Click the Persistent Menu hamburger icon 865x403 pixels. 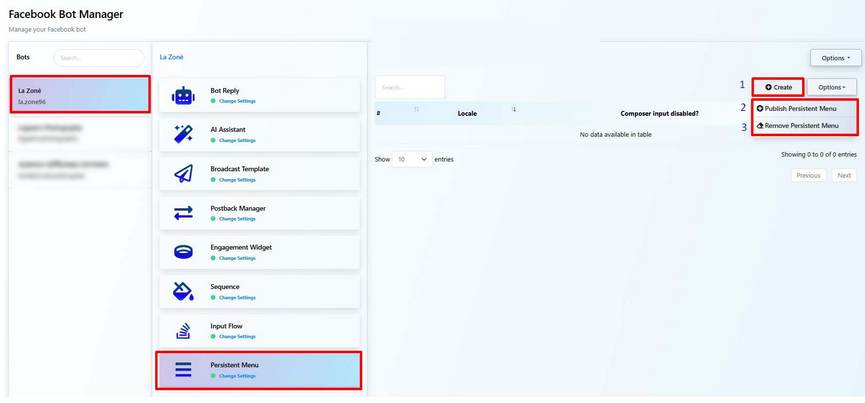(x=183, y=369)
